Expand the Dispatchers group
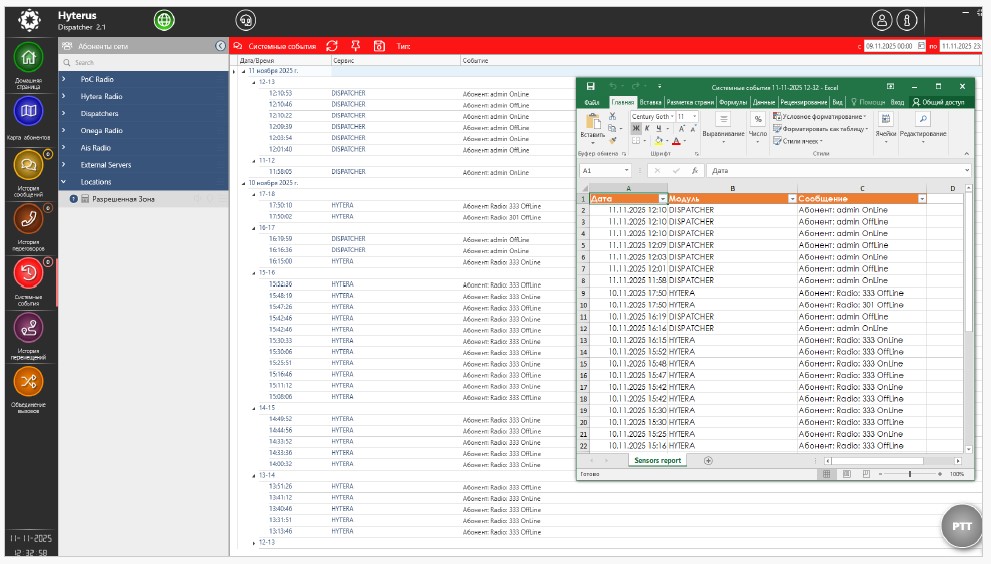The width and height of the screenshot is (991, 564). pos(64,113)
